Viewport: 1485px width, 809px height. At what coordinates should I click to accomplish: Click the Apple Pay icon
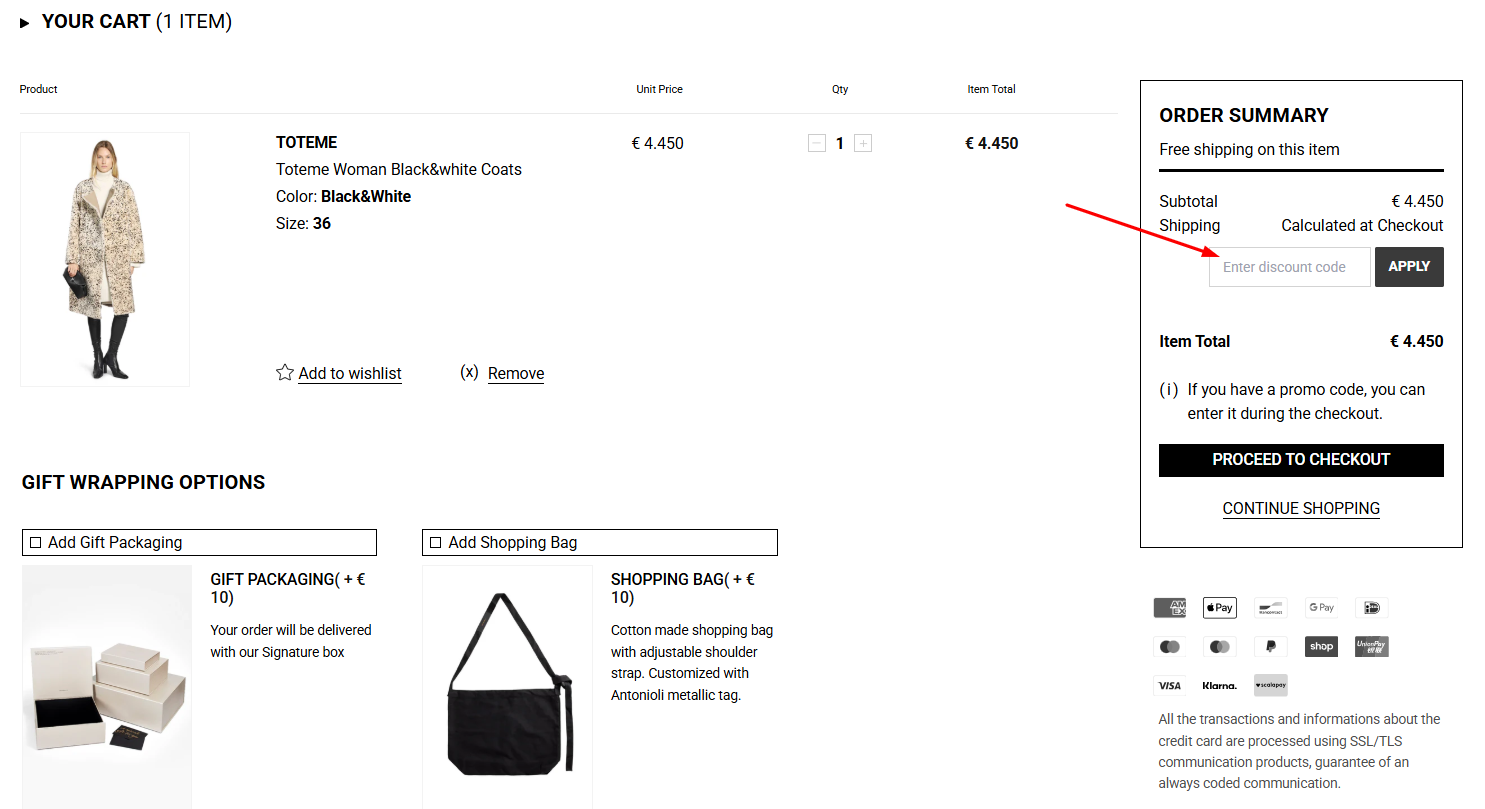point(1219,608)
